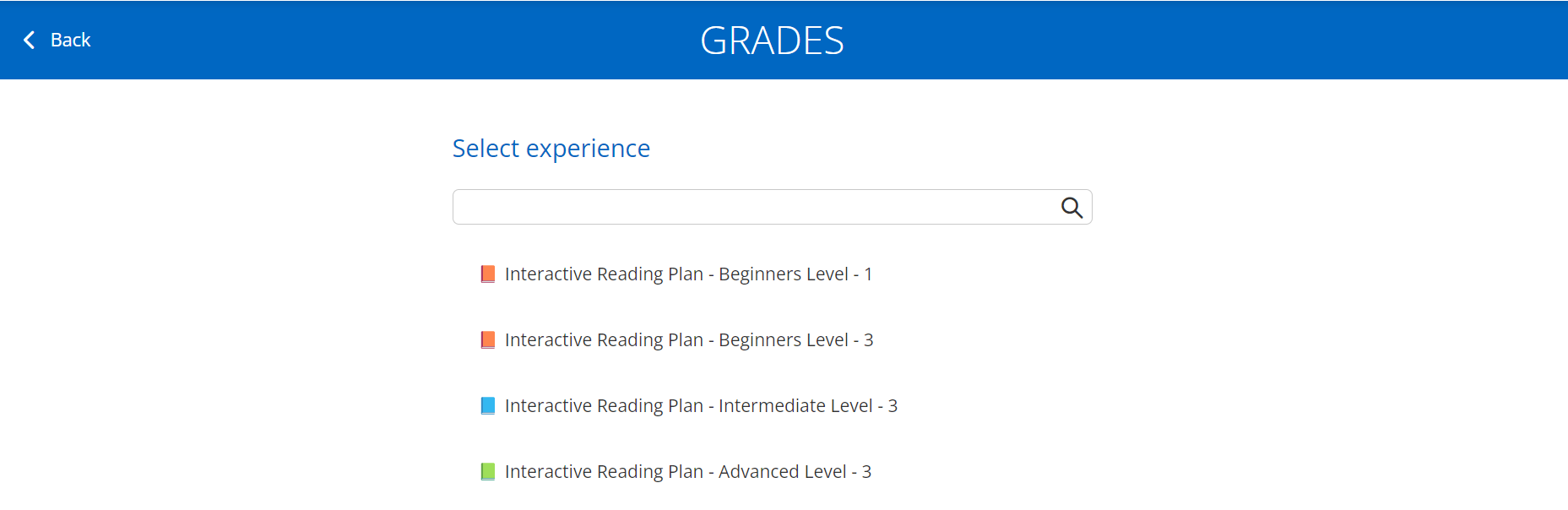
Task: Choose Interactive Reading Plan Intermediate Level - 3
Action: pos(701,405)
